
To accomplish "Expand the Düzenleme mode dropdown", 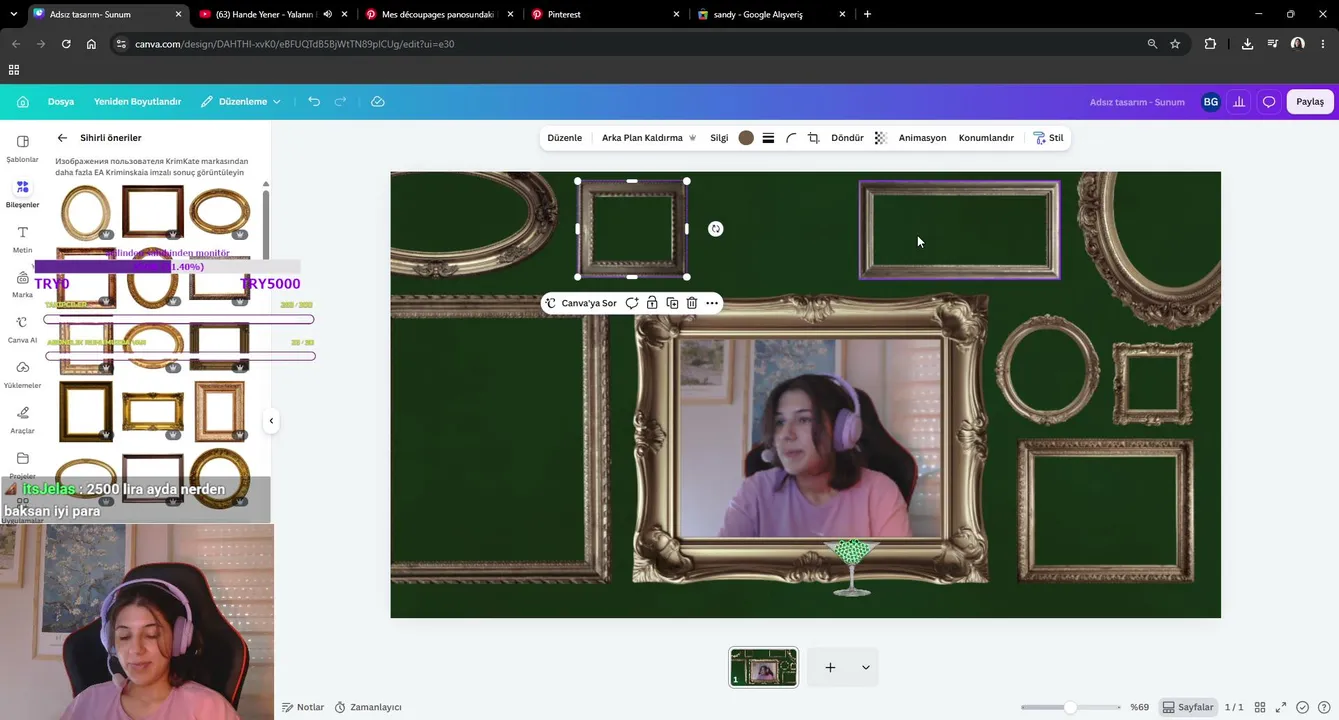I will [x=241, y=102].
